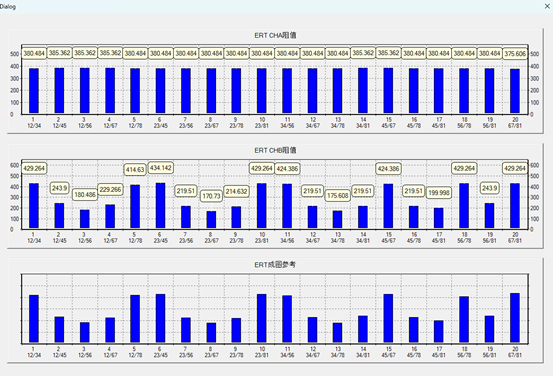This screenshot has height=376, width=553.
Task: Click the 424.386 label above CHB bar 15
Action: pos(388,169)
